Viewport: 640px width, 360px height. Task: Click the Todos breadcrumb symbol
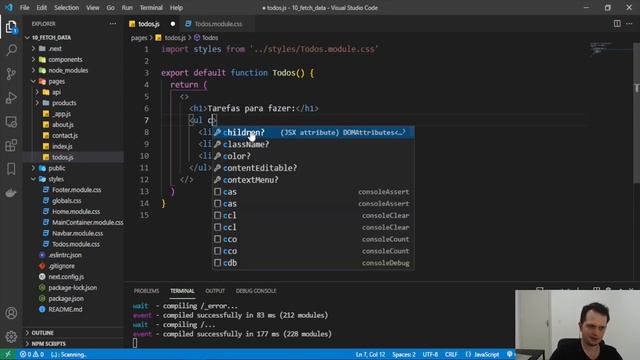tap(206, 38)
